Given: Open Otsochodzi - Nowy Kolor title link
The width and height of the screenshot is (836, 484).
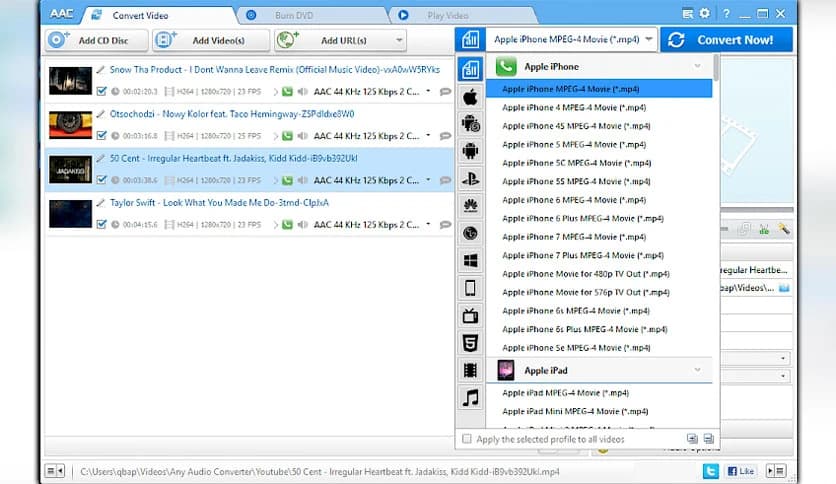Looking at the screenshot, I should point(232,114).
